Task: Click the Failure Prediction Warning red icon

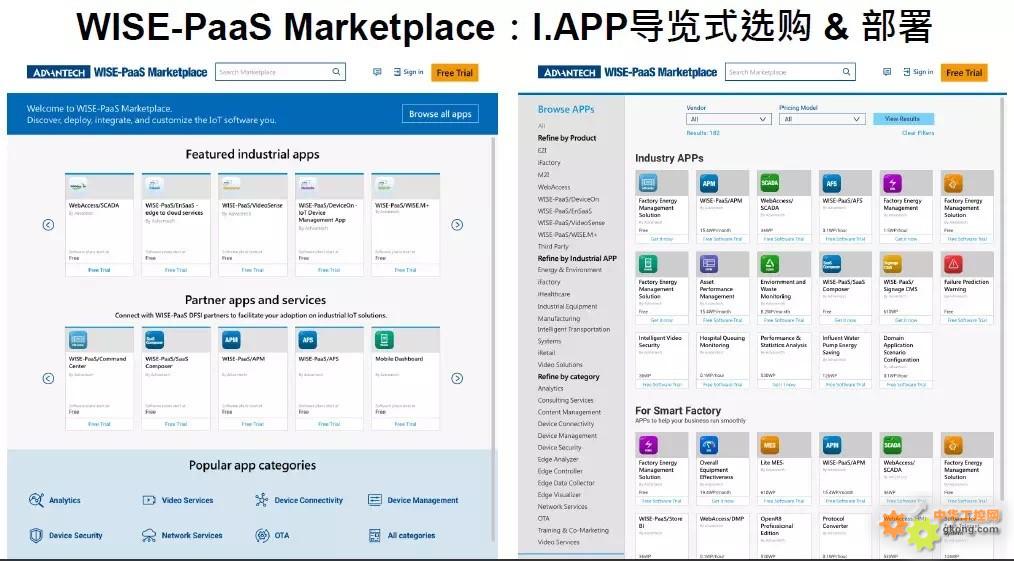Action: coord(953,264)
